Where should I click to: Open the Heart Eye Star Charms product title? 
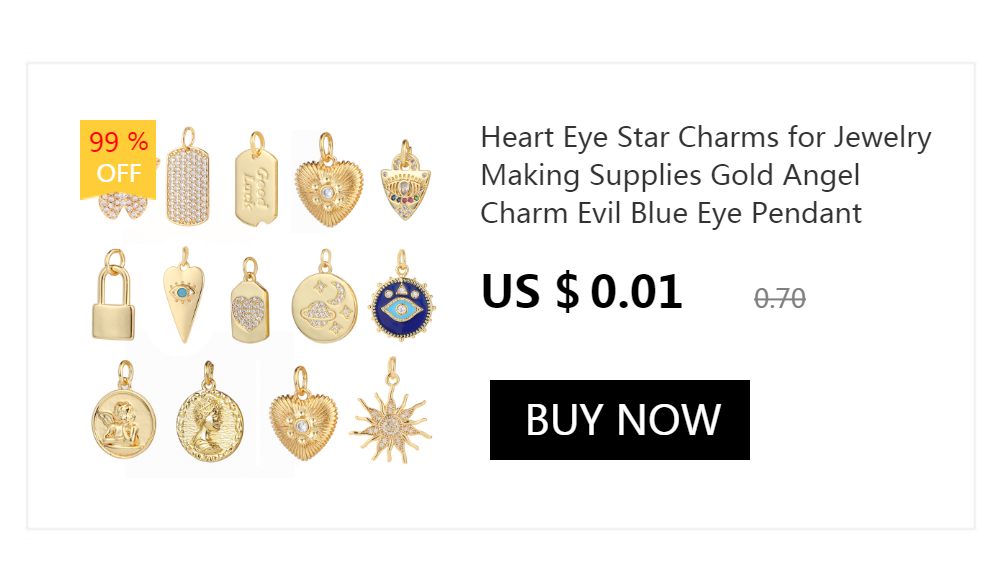click(705, 175)
